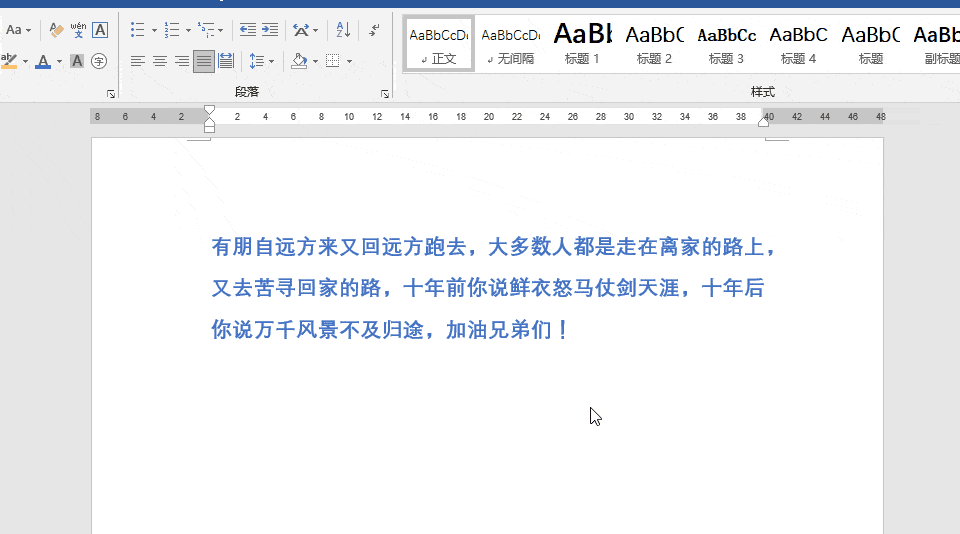Image resolution: width=960 pixels, height=534 pixels.
Task: Turn on justified alignment
Action: pyautogui.click(x=204, y=61)
